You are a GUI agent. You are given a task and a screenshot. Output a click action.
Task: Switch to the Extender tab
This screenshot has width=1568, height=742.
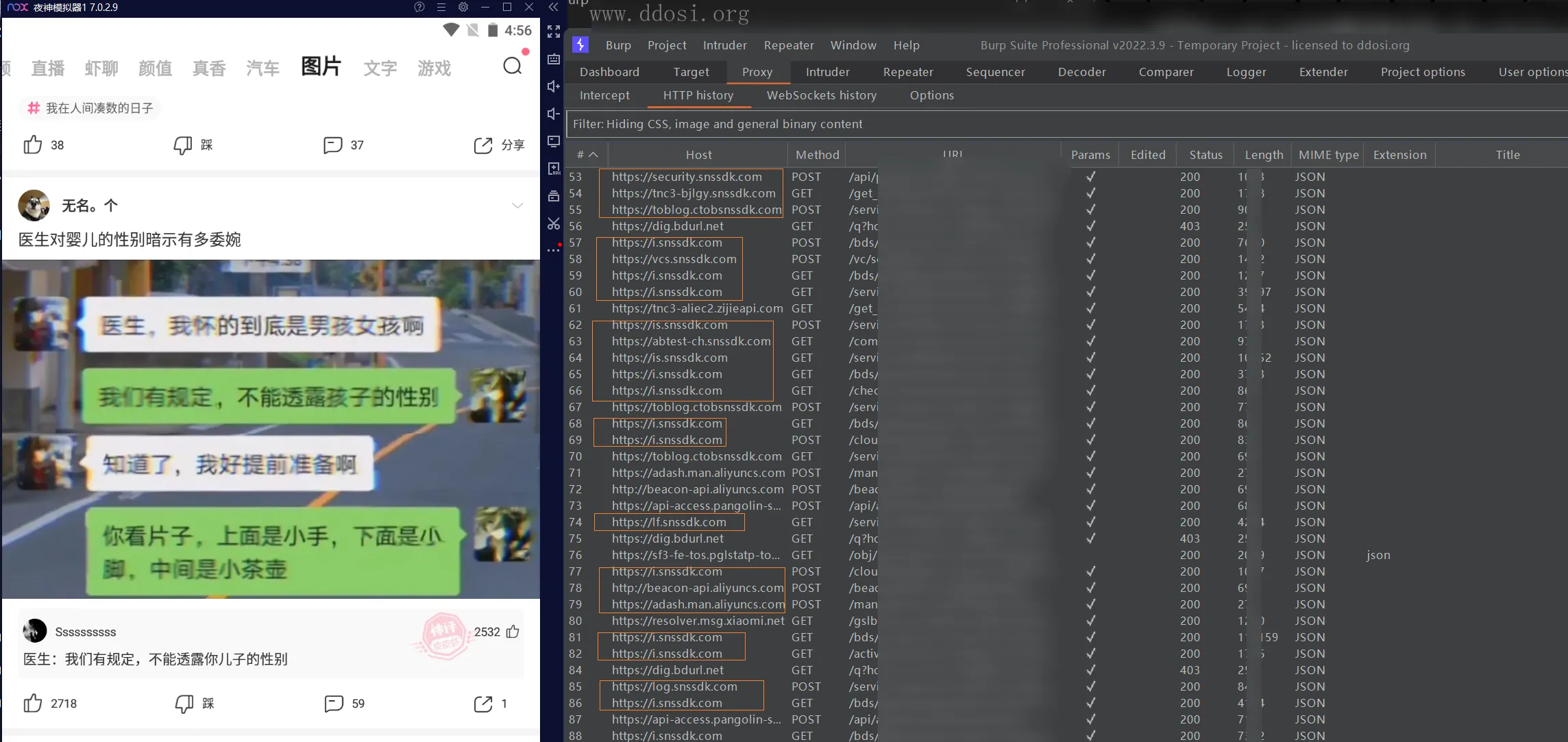1323,72
